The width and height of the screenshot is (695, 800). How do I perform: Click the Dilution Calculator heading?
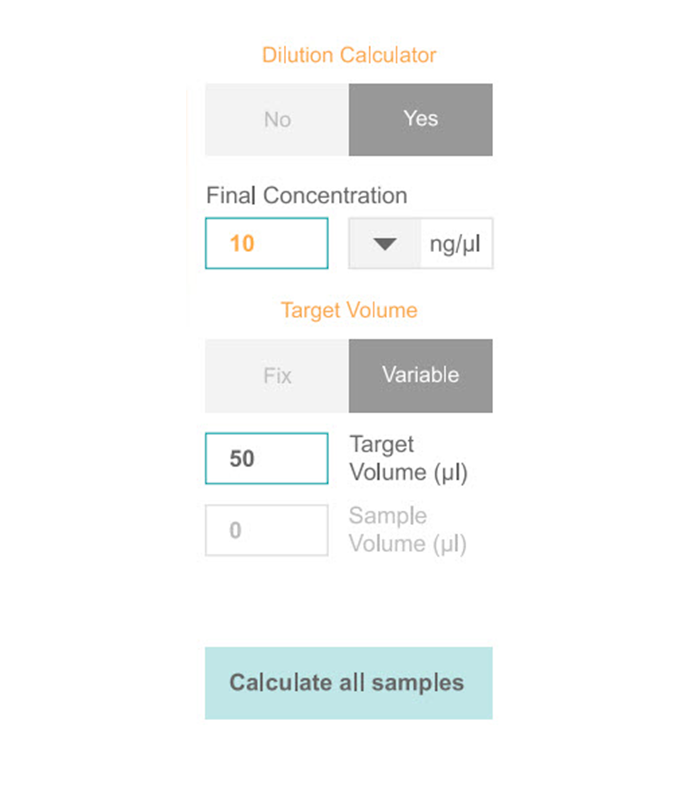coord(349,55)
